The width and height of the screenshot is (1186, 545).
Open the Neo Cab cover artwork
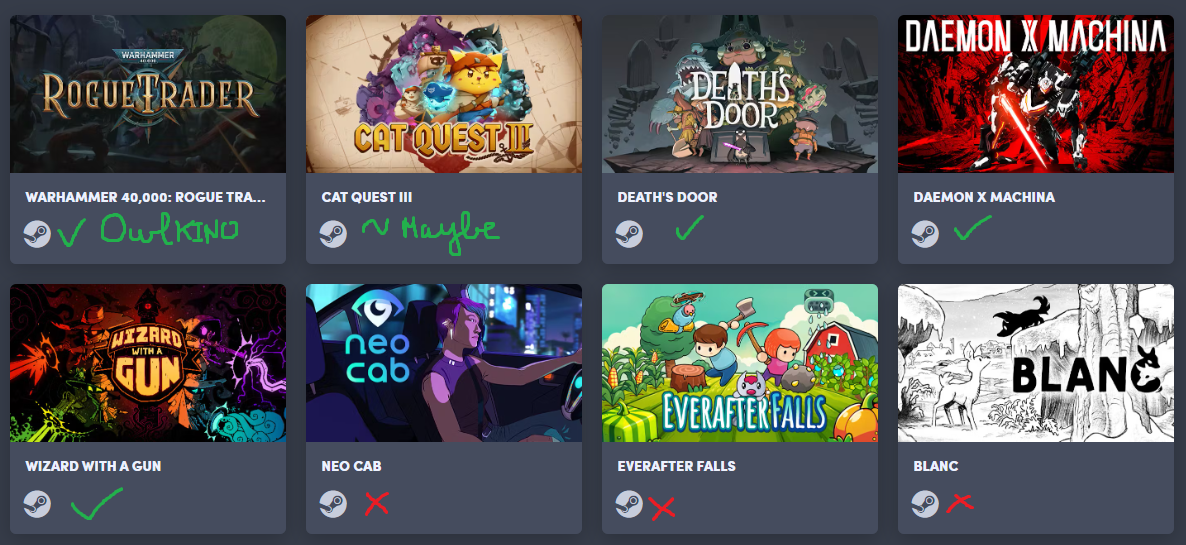click(x=444, y=363)
